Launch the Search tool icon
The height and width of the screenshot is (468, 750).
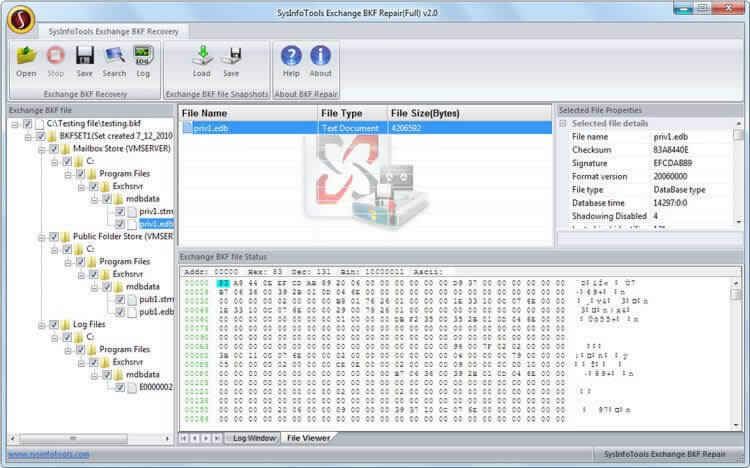pyautogui.click(x=114, y=61)
